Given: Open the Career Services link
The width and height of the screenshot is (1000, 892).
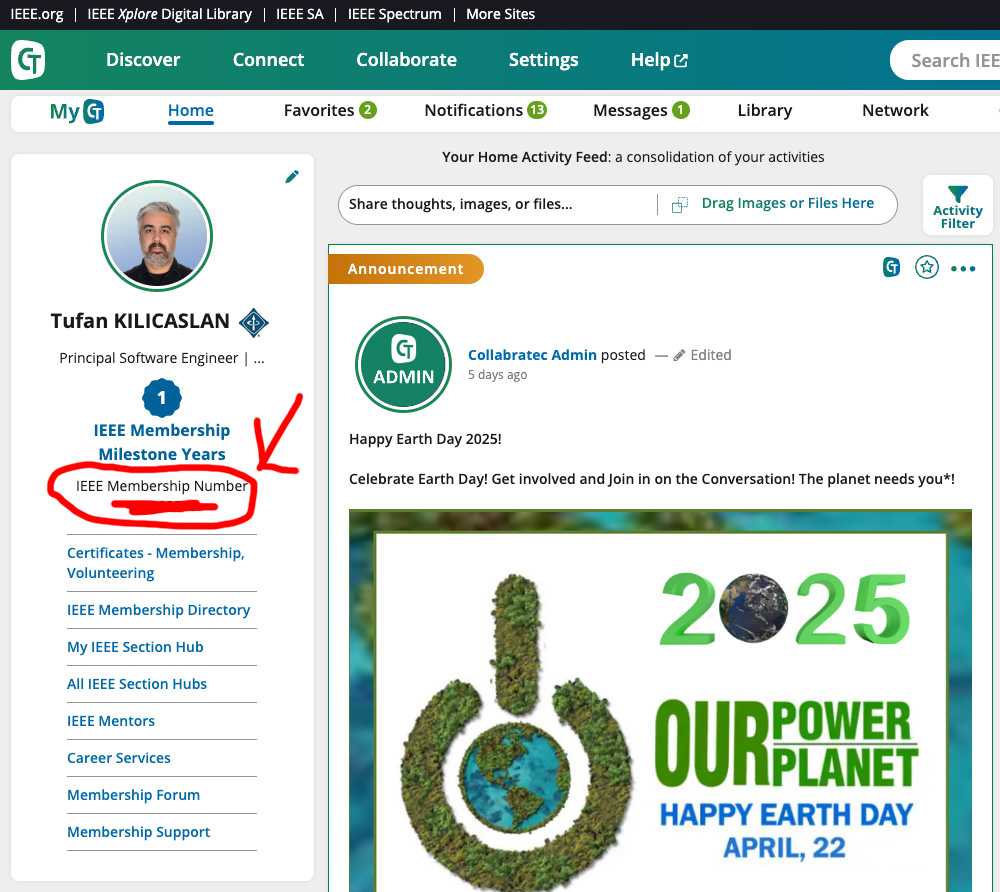Looking at the screenshot, I should pyautogui.click(x=119, y=758).
